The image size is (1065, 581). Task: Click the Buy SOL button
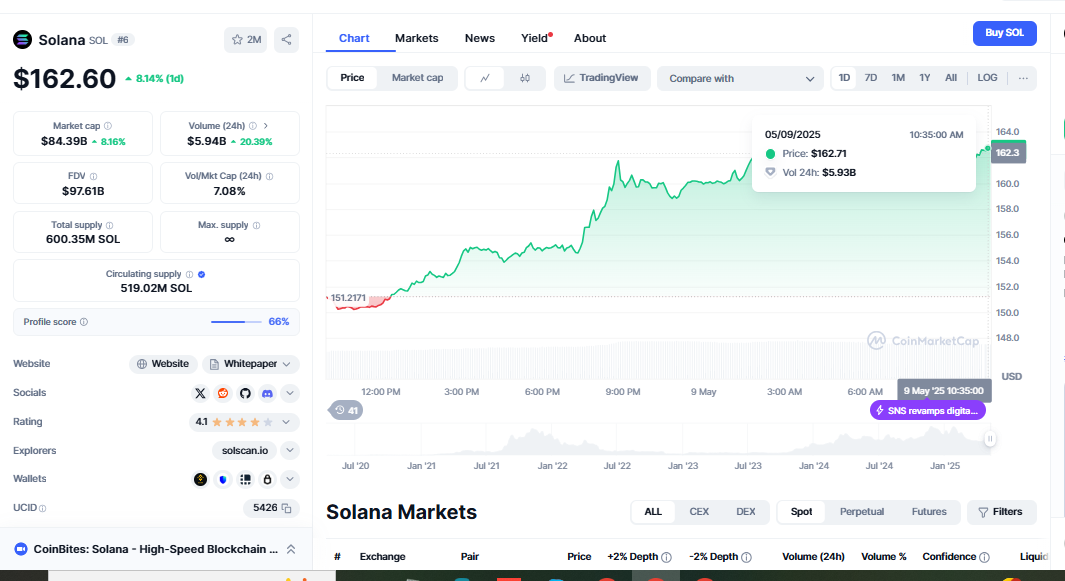(x=1005, y=33)
